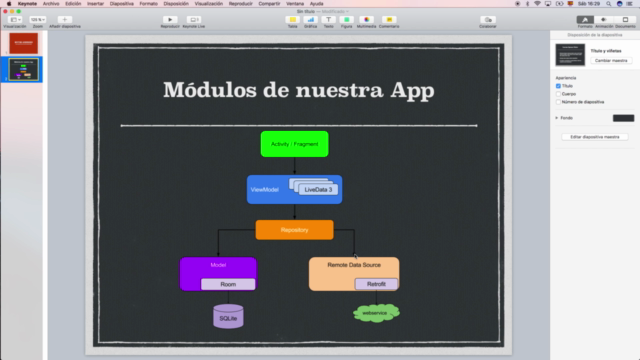Open the Notification Center icon
Viewport: 640px width, 360px height.
click(630, 4)
